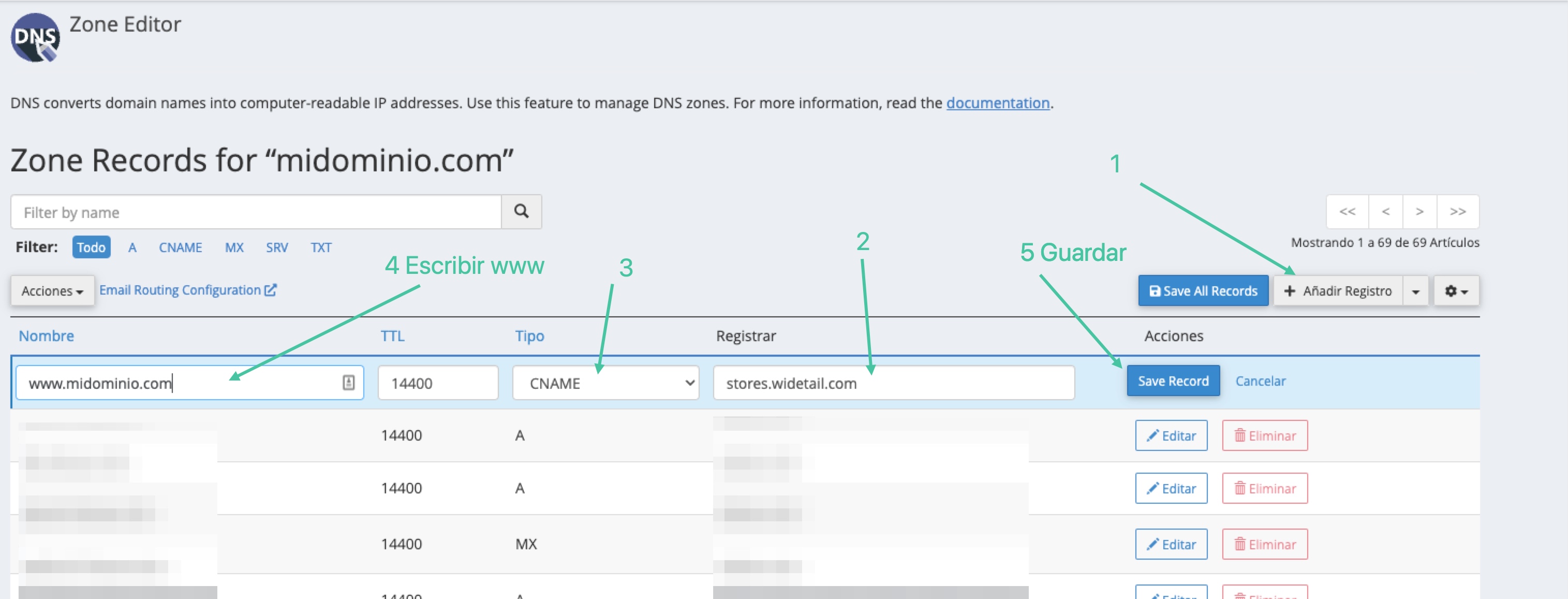The height and width of the screenshot is (599, 1568).
Task: Select the Todo filter
Action: tap(91, 247)
